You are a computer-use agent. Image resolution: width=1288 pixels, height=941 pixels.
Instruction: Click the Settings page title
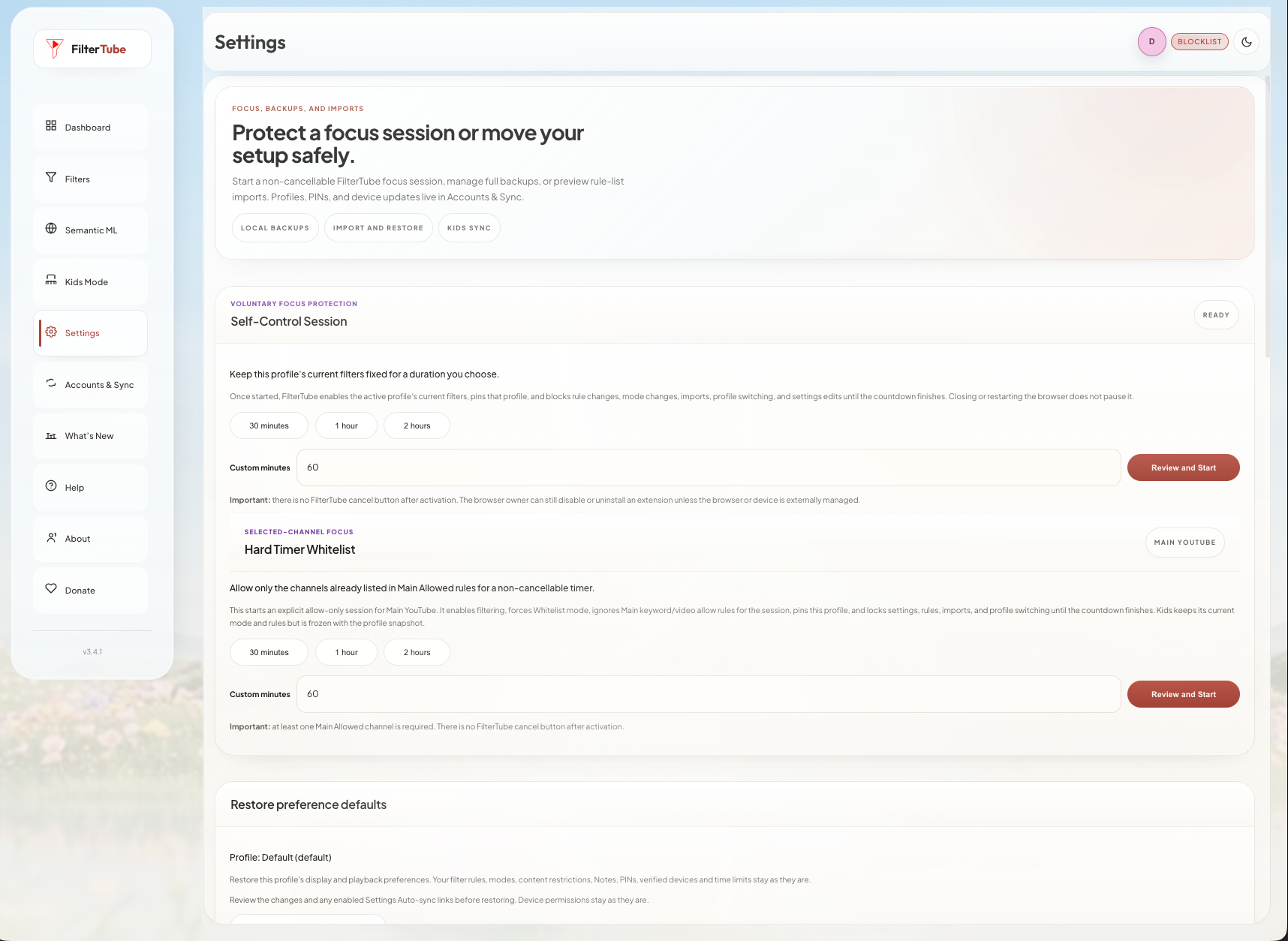tap(250, 43)
